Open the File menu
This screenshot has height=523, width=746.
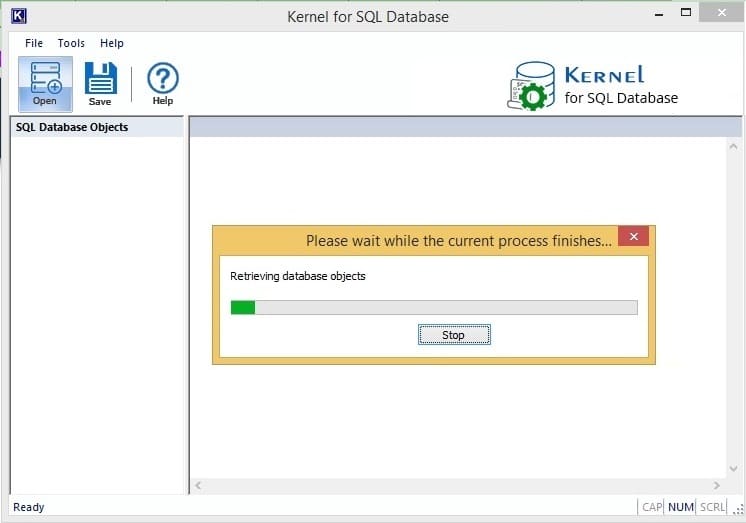(x=34, y=43)
